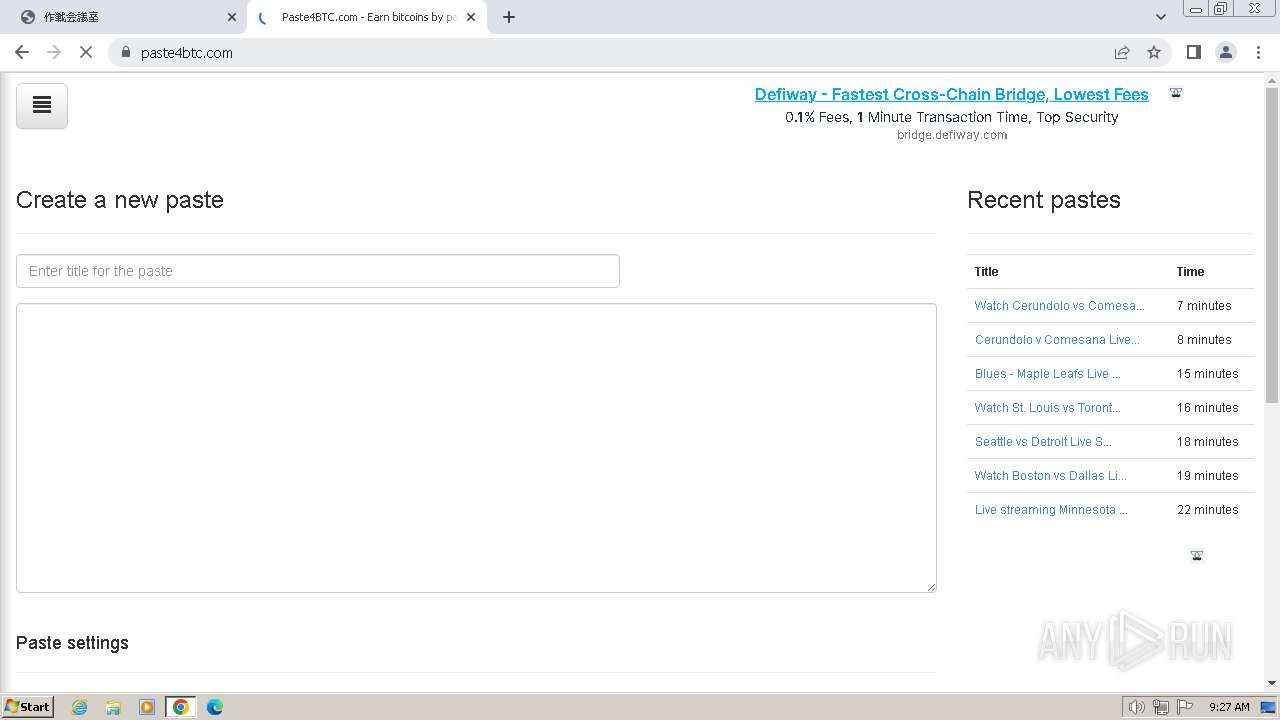
Task: Click bridge.defiway.com ad URL text
Action: (951, 135)
